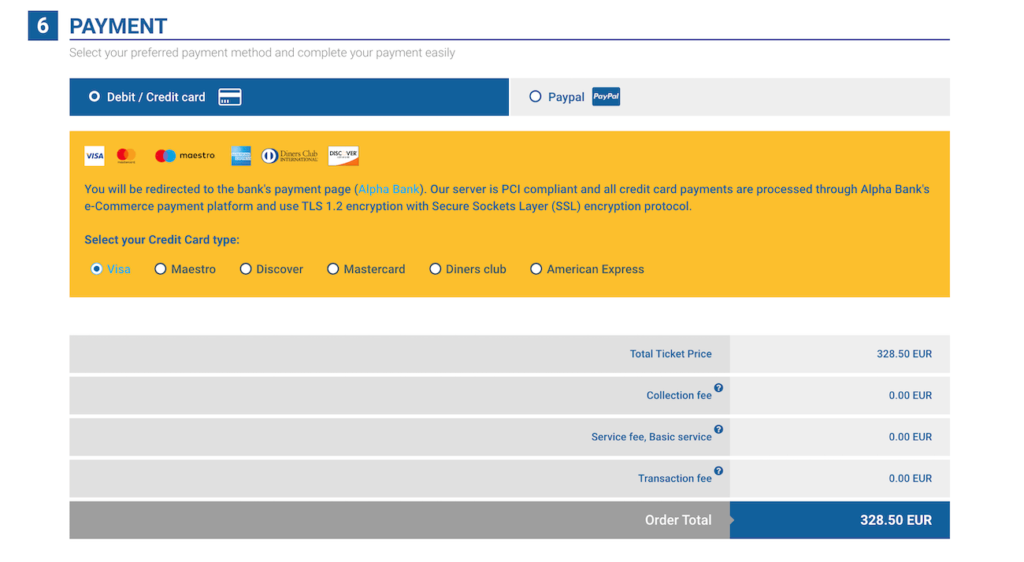The height and width of the screenshot is (562, 1024).
Task: Choose Mastercard as credit card type
Action: pos(333,269)
